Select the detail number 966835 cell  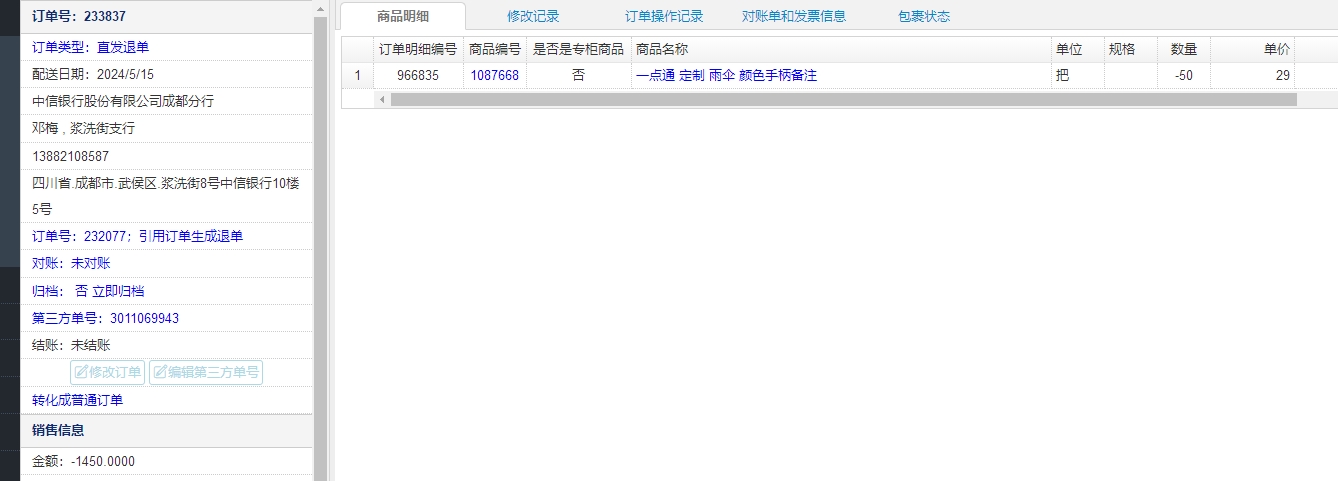tap(418, 75)
